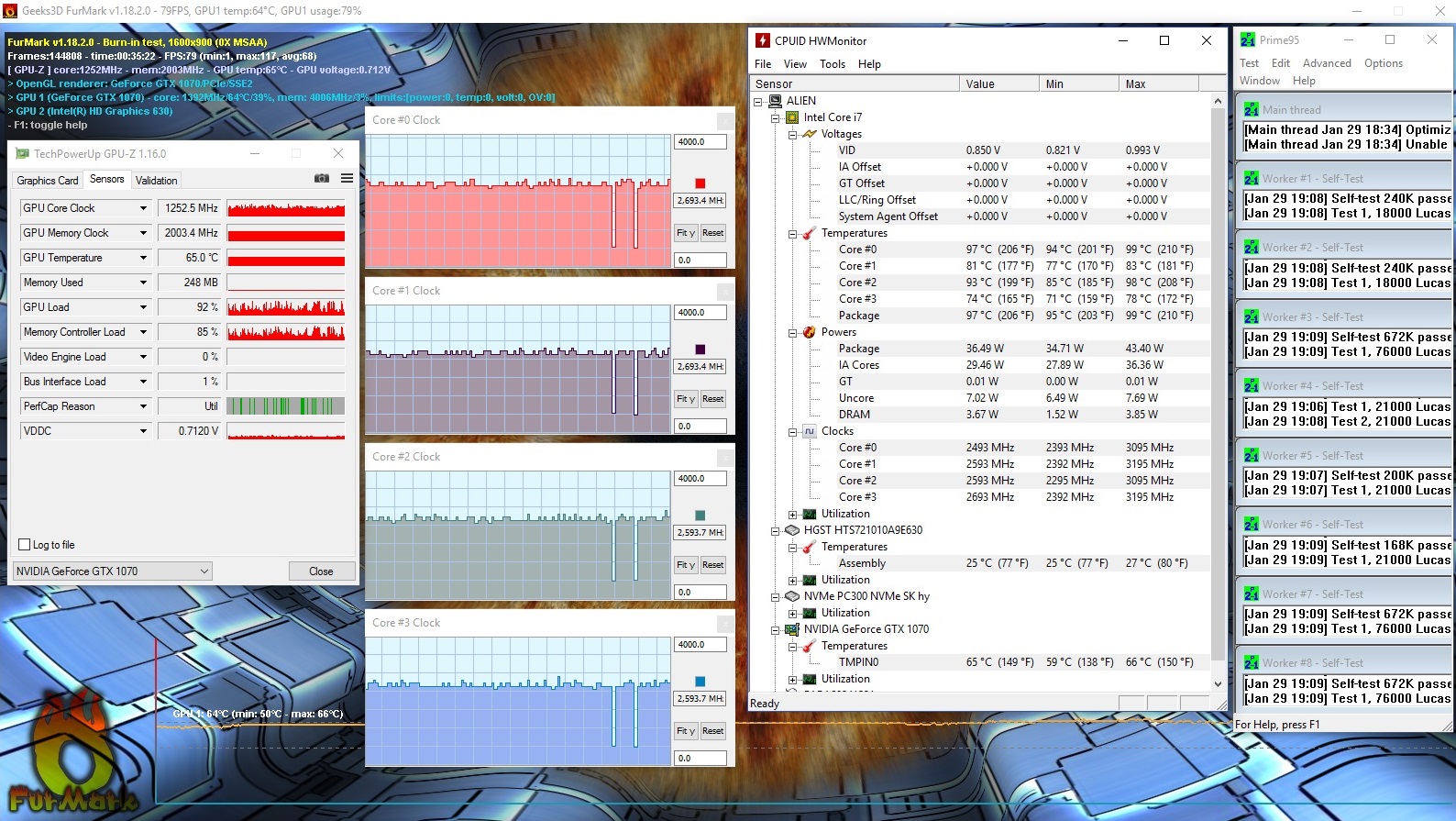This screenshot has width=1456, height=821.
Task: Open the VDDC sensor dropdown
Action: [143, 431]
